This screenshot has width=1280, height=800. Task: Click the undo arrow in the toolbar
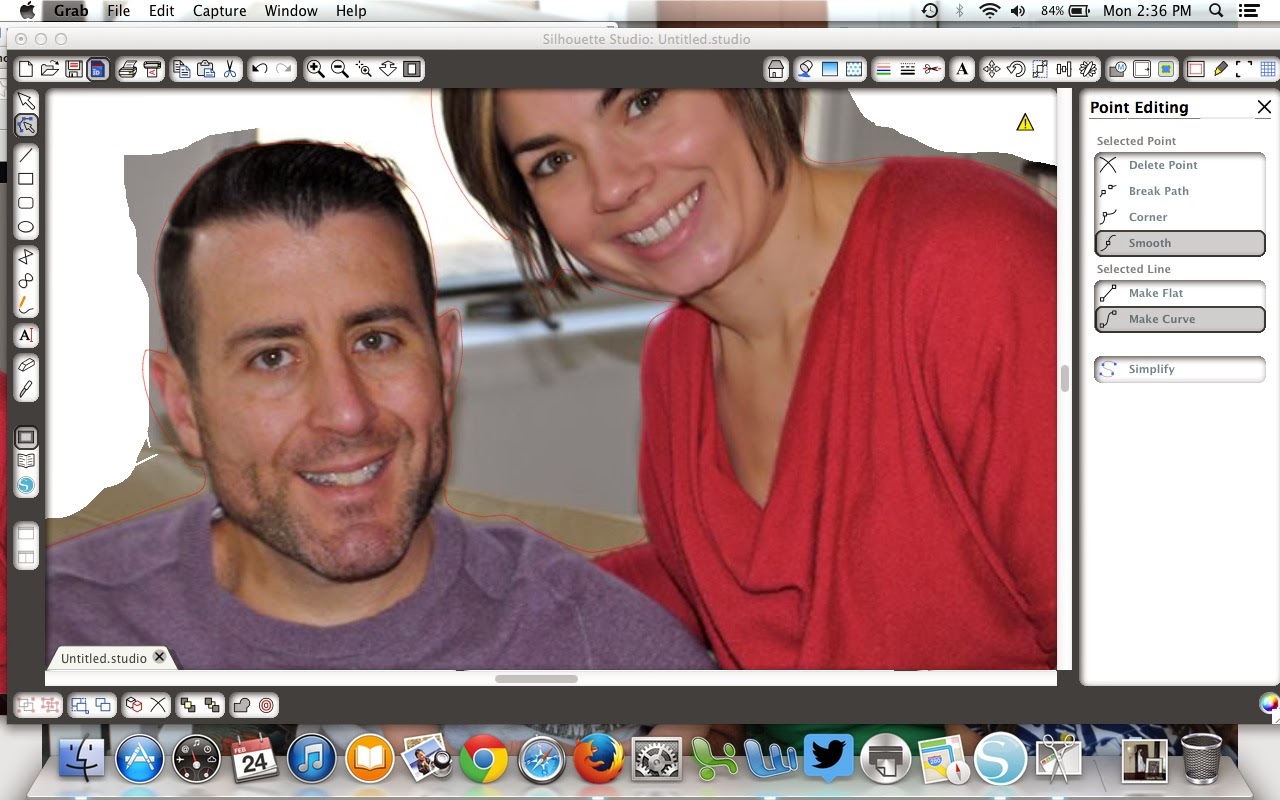(x=262, y=69)
